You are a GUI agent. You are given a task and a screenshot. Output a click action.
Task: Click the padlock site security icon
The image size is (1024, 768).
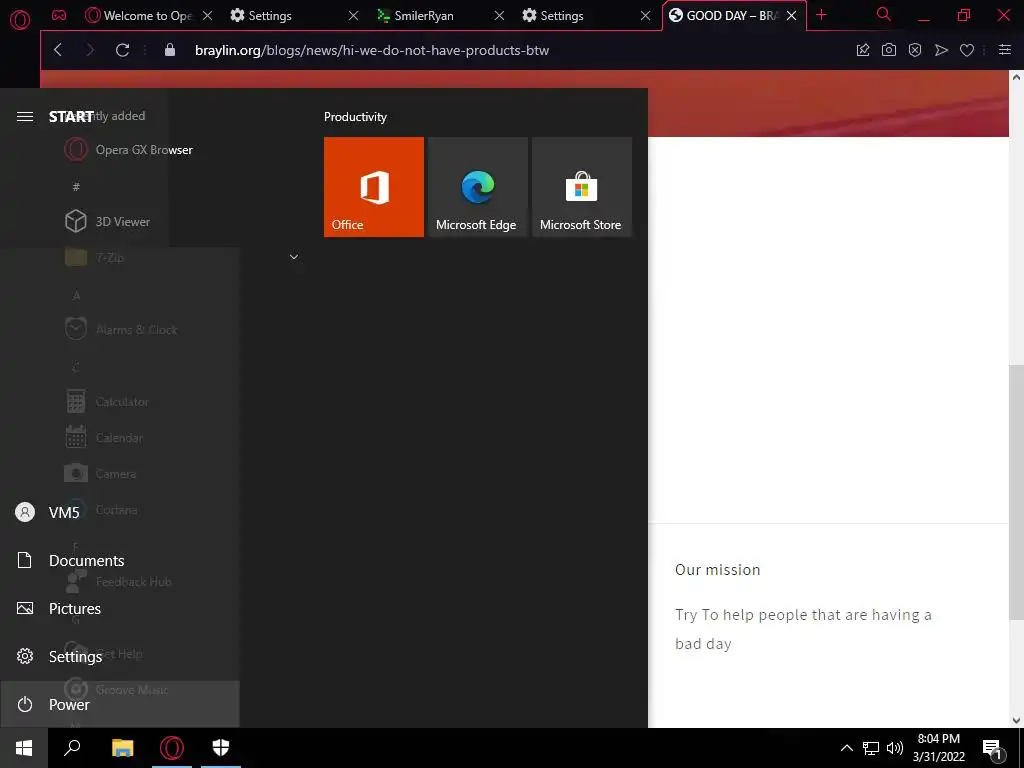[170, 50]
